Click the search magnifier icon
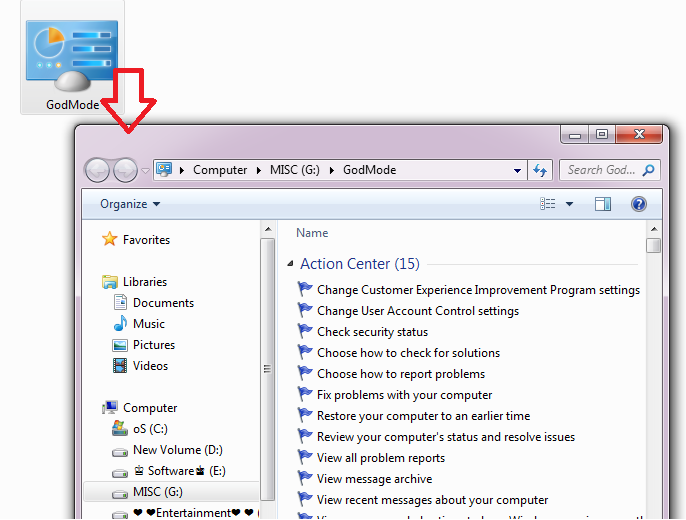 point(648,170)
